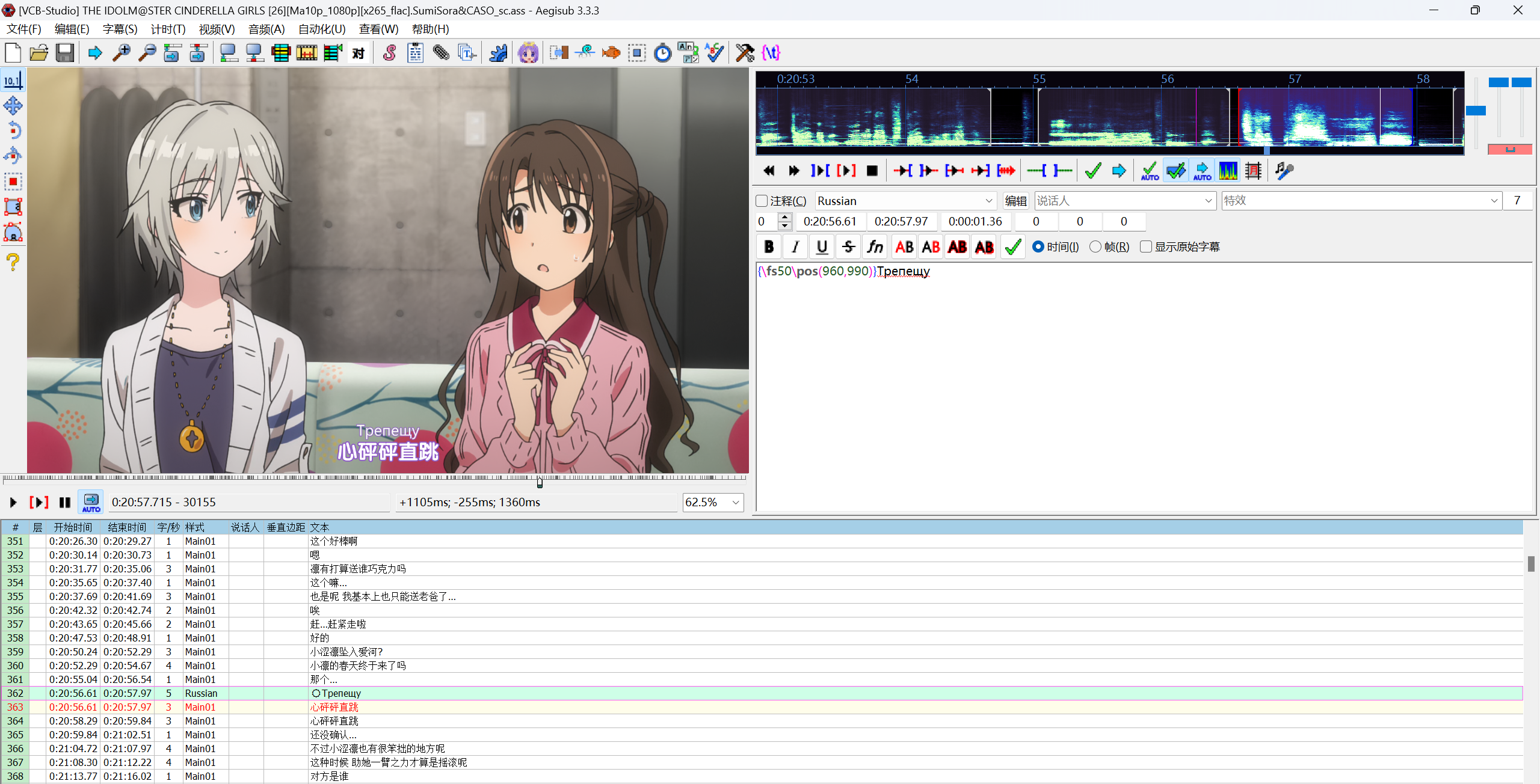
Task: Apply bold formatting with the B button
Action: [768, 247]
